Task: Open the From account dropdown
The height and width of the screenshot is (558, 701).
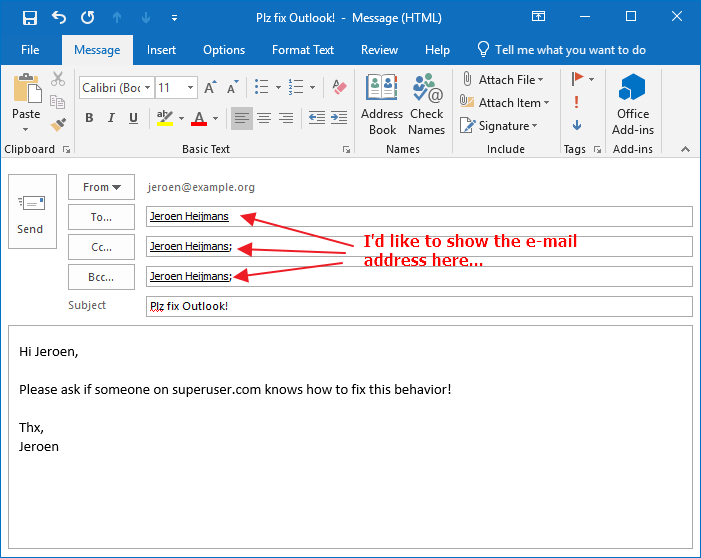Action: (101, 187)
